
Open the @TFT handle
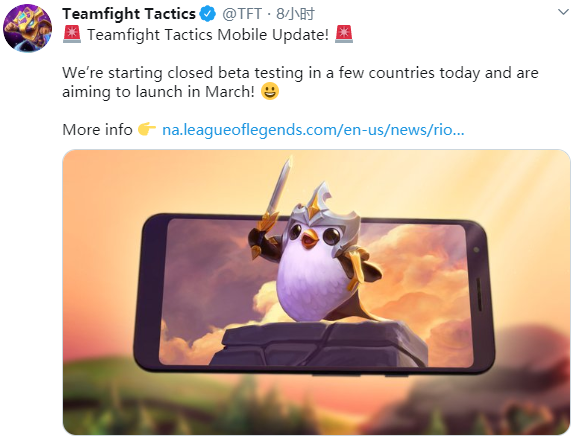pyautogui.click(x=242, y=14)
